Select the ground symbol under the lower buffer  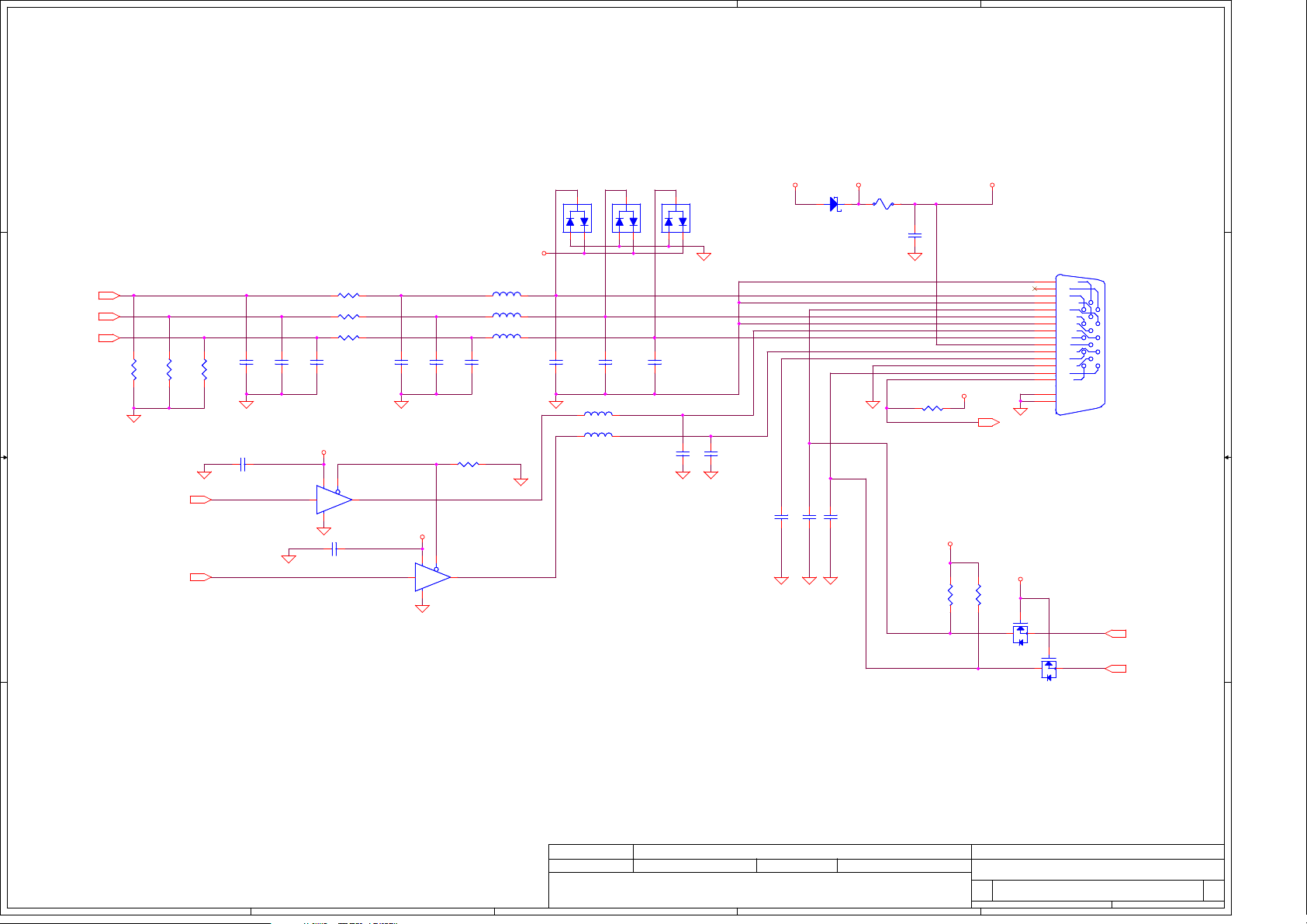point(422,609)
